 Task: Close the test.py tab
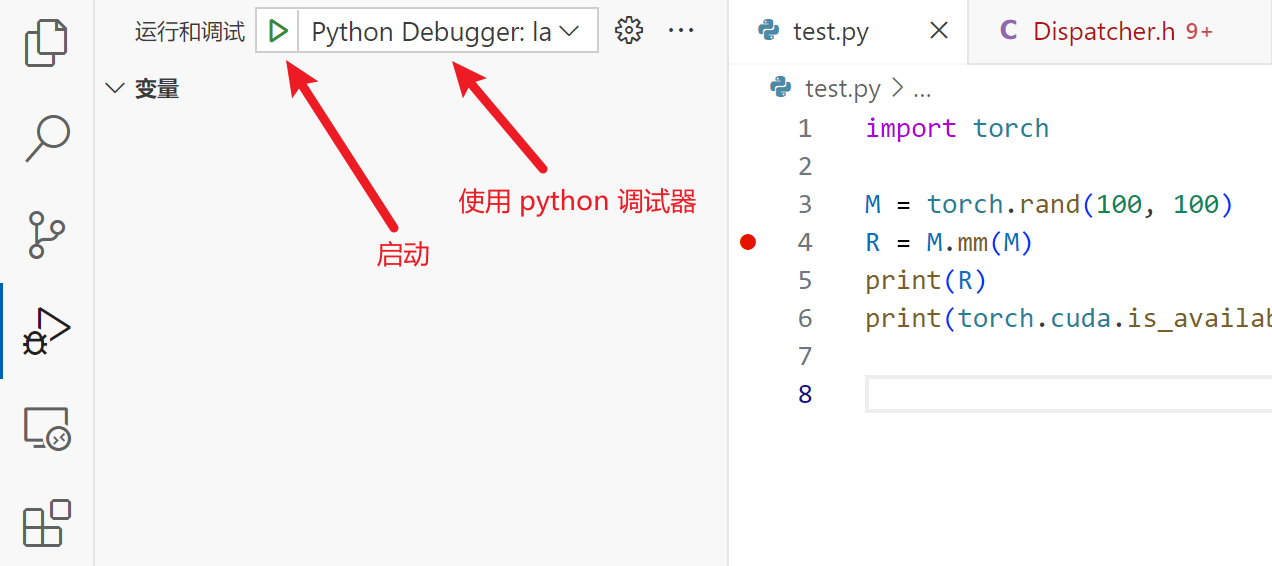coord(939,31)
